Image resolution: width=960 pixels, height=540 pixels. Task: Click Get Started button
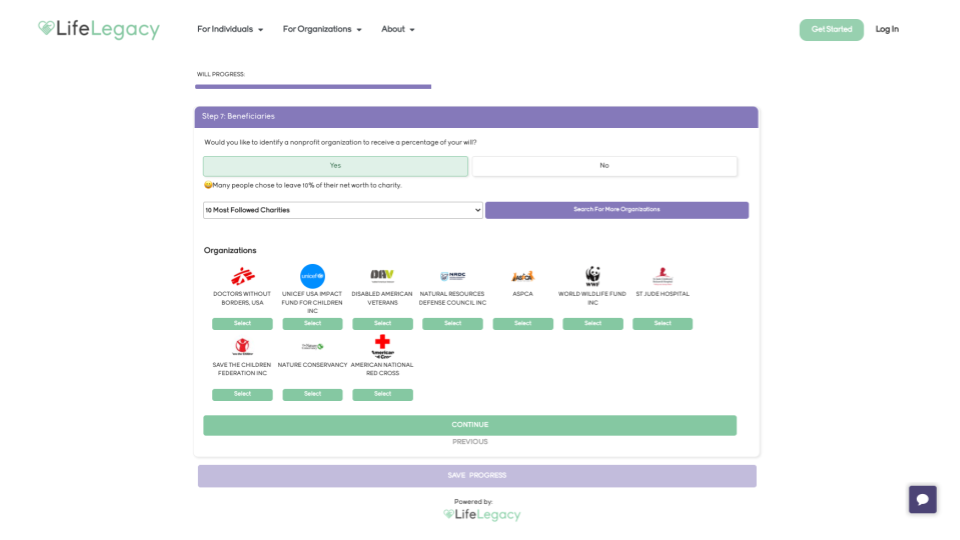[831, 29]
